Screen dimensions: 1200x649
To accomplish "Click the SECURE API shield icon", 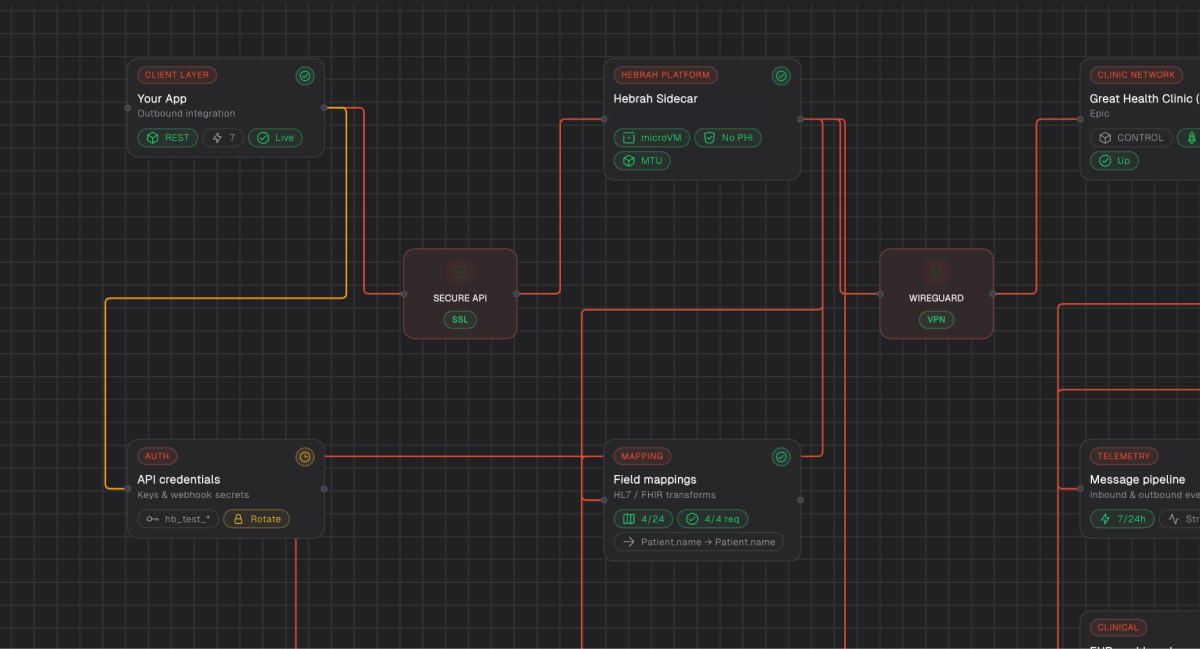I will [460, 271].
